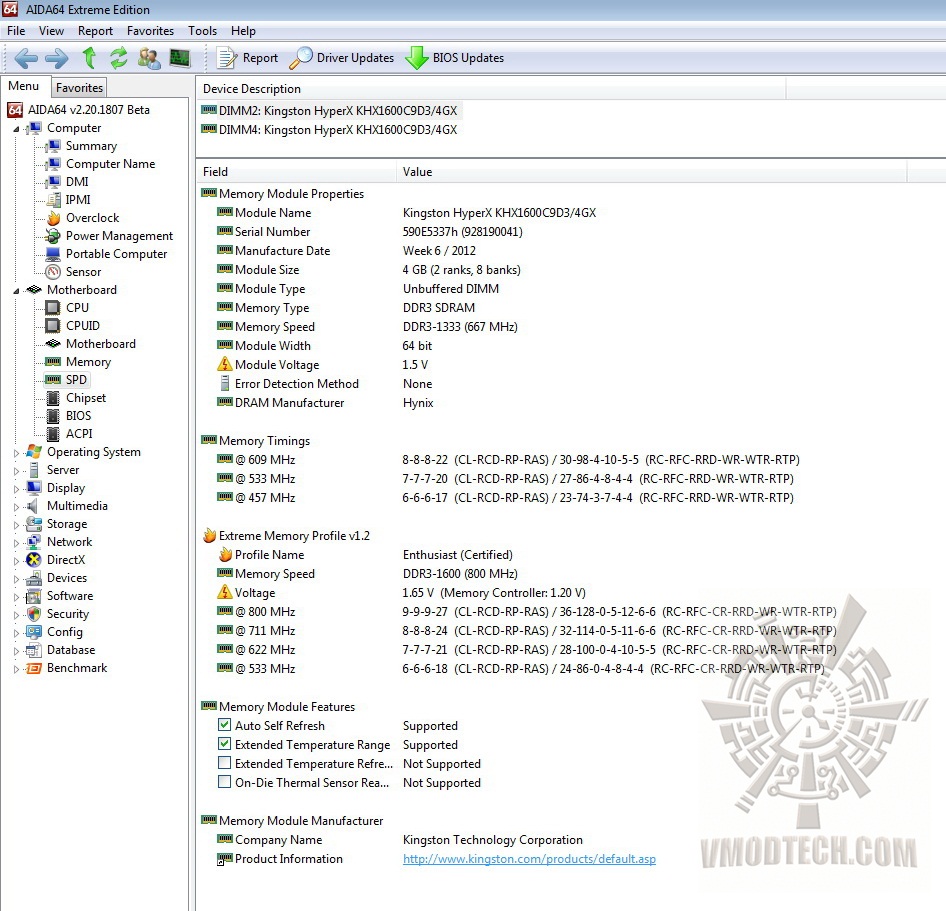Open the DMI tree item

[77, 182]
